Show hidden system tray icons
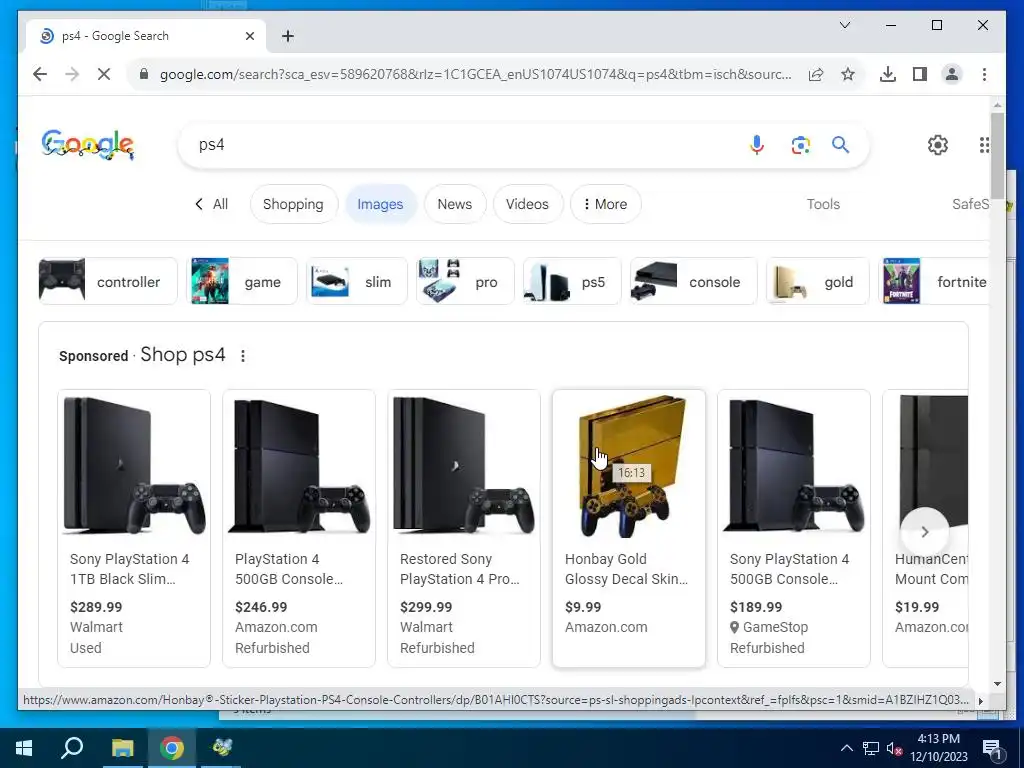The height and width of the screenshot is (768, 1024). pyautogui.click(x=846, y=748)
